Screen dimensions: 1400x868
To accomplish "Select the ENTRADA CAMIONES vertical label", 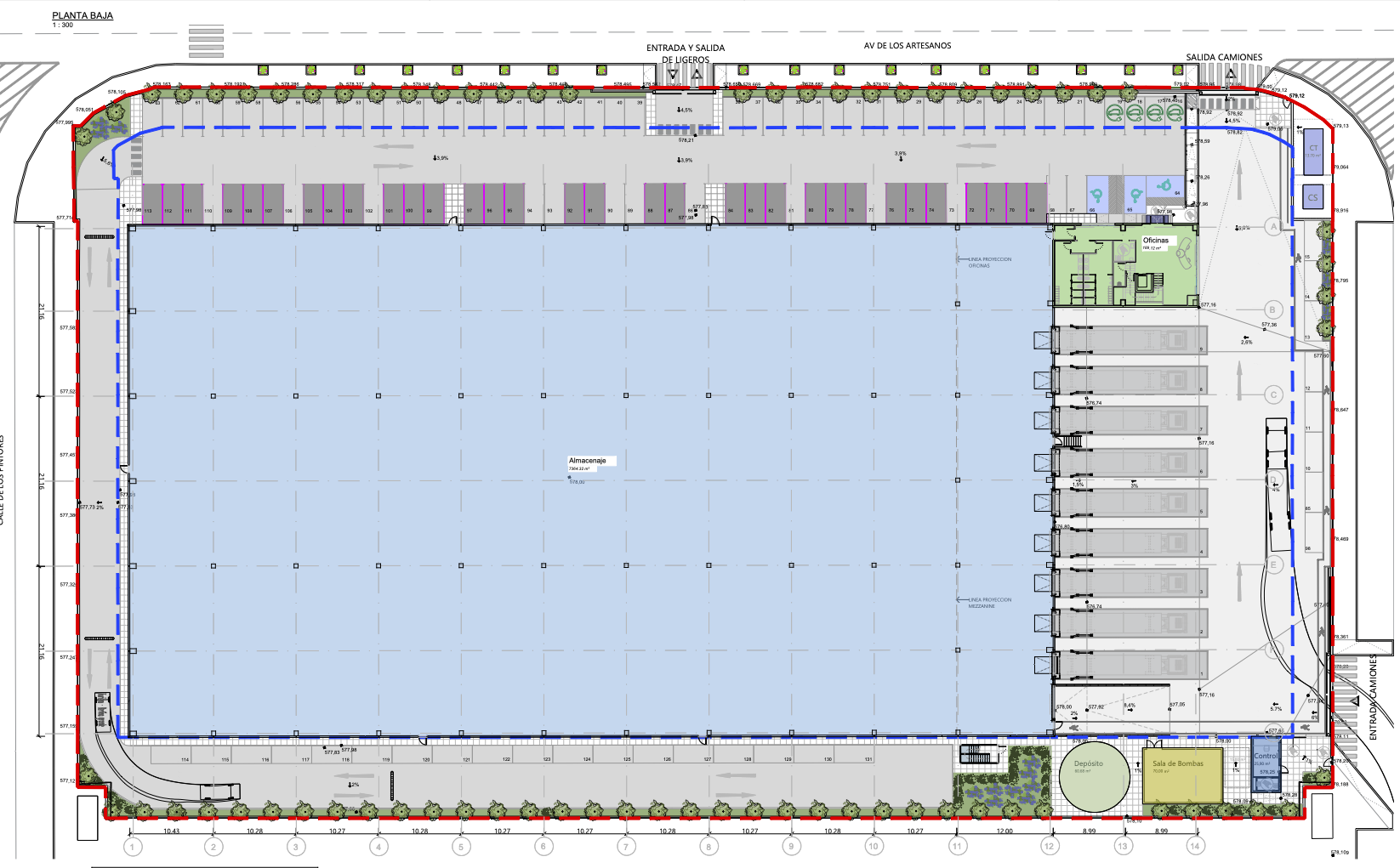I will pos(1373,697).
